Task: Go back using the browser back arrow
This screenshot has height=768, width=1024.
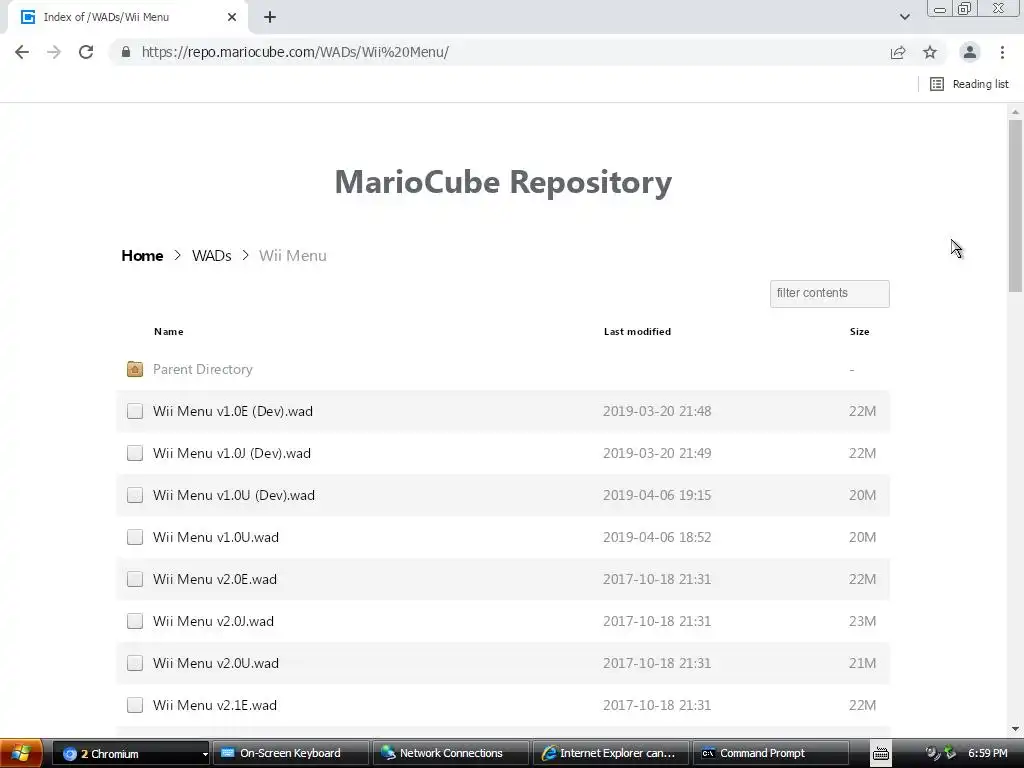Action: [22, 52]
